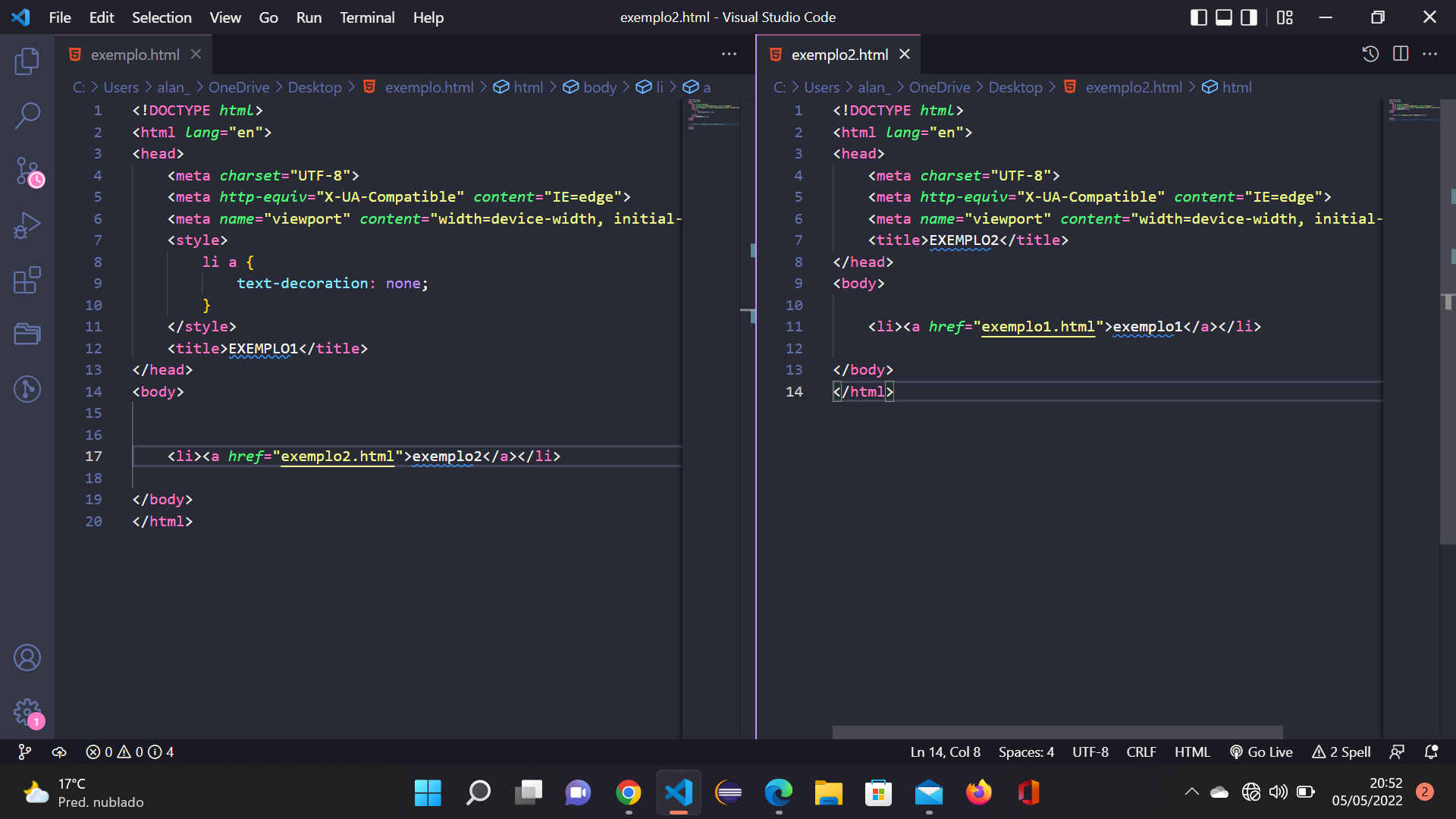Expand OneDrive breadcrumb in right editor
Image resolution: width=1456 pixels, height=819 pixels.
point(940,87)
